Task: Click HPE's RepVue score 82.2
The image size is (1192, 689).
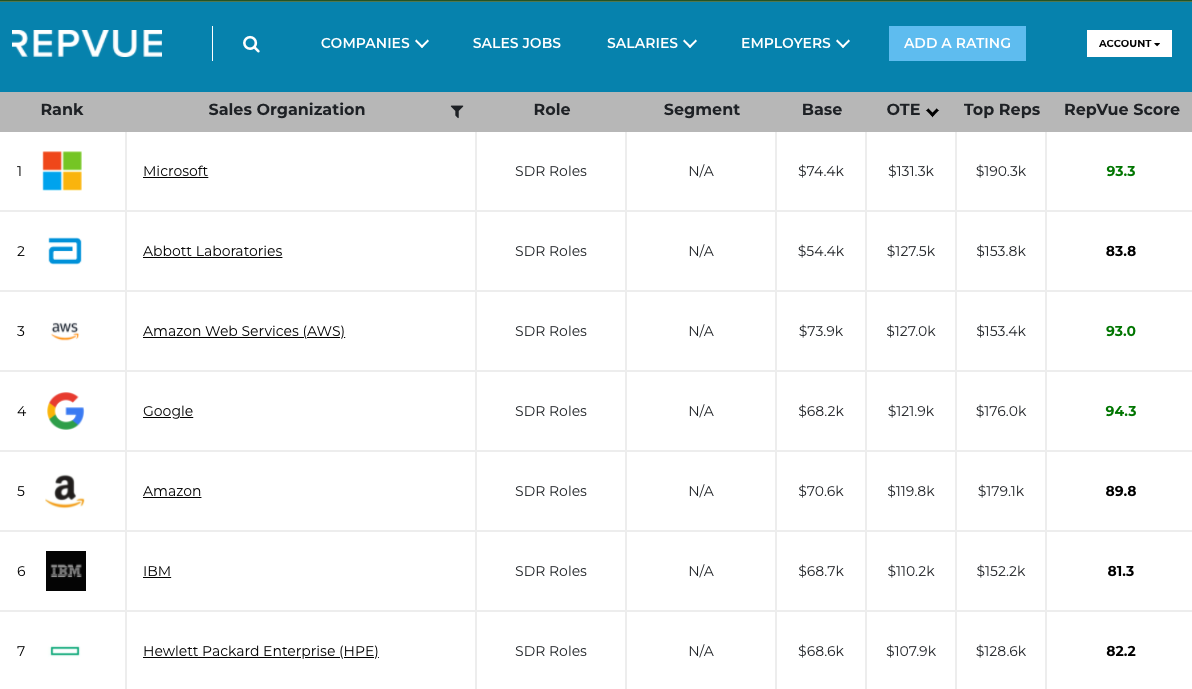Action: coord(1121,651)
